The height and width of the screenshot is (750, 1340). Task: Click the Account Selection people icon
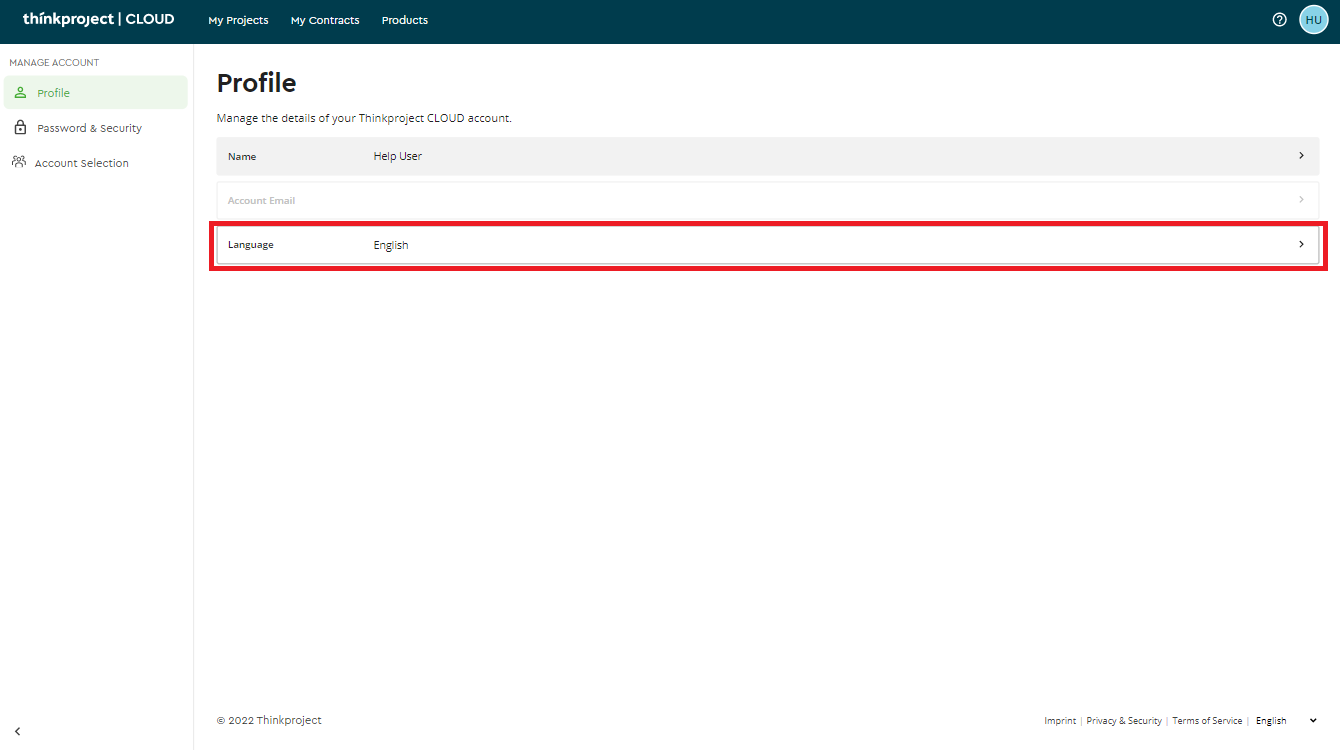point(19,162)
